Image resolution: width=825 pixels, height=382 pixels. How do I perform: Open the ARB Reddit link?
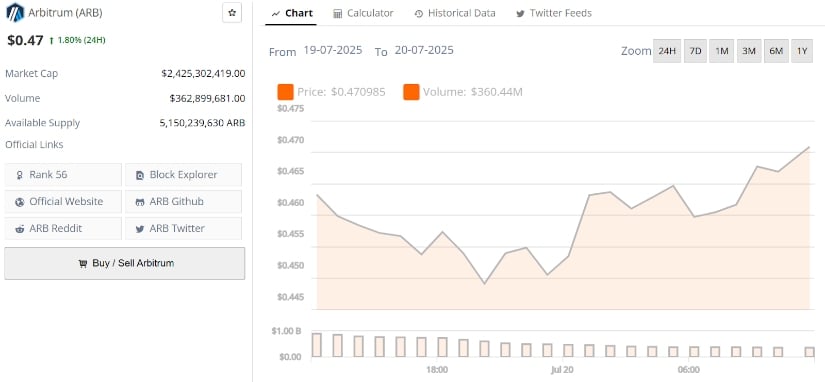63,228
